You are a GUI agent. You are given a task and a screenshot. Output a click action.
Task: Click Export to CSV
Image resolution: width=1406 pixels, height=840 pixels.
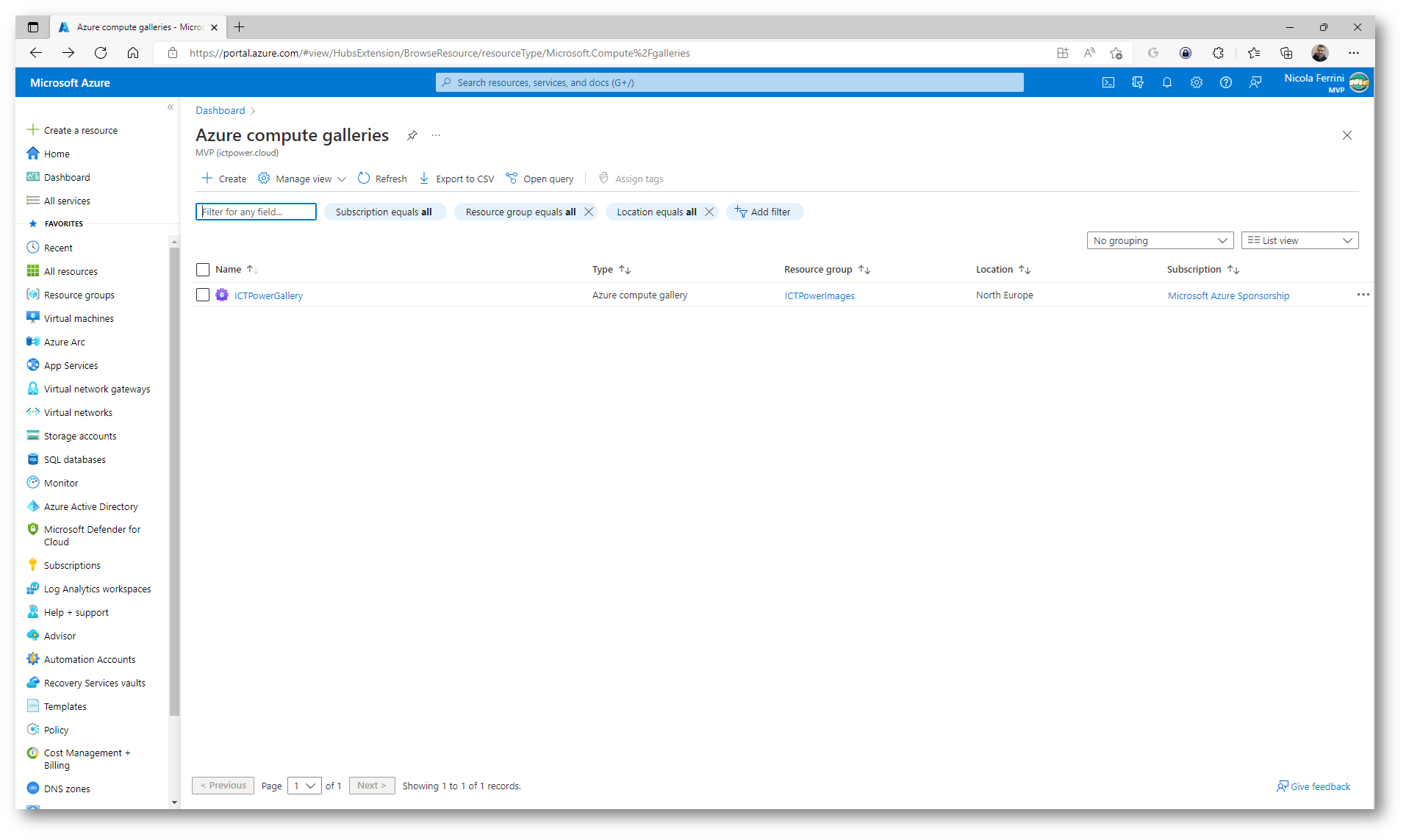click(x=456, y=179)
